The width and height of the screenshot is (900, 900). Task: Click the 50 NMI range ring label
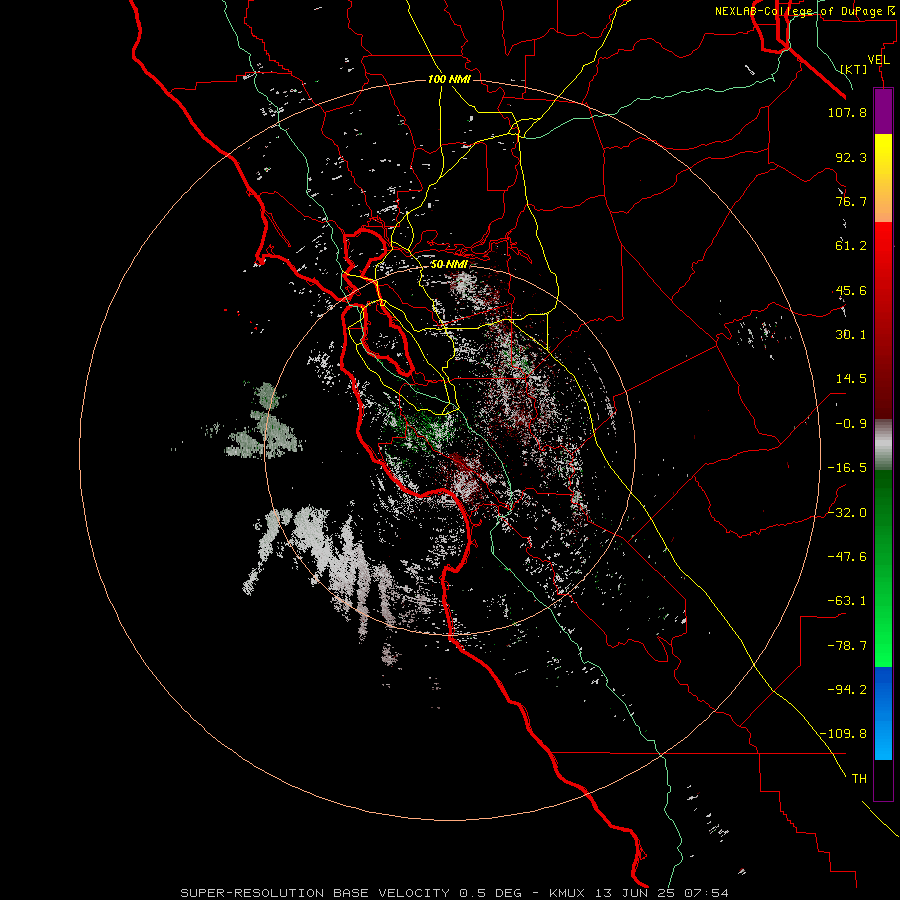pos(449,264)
